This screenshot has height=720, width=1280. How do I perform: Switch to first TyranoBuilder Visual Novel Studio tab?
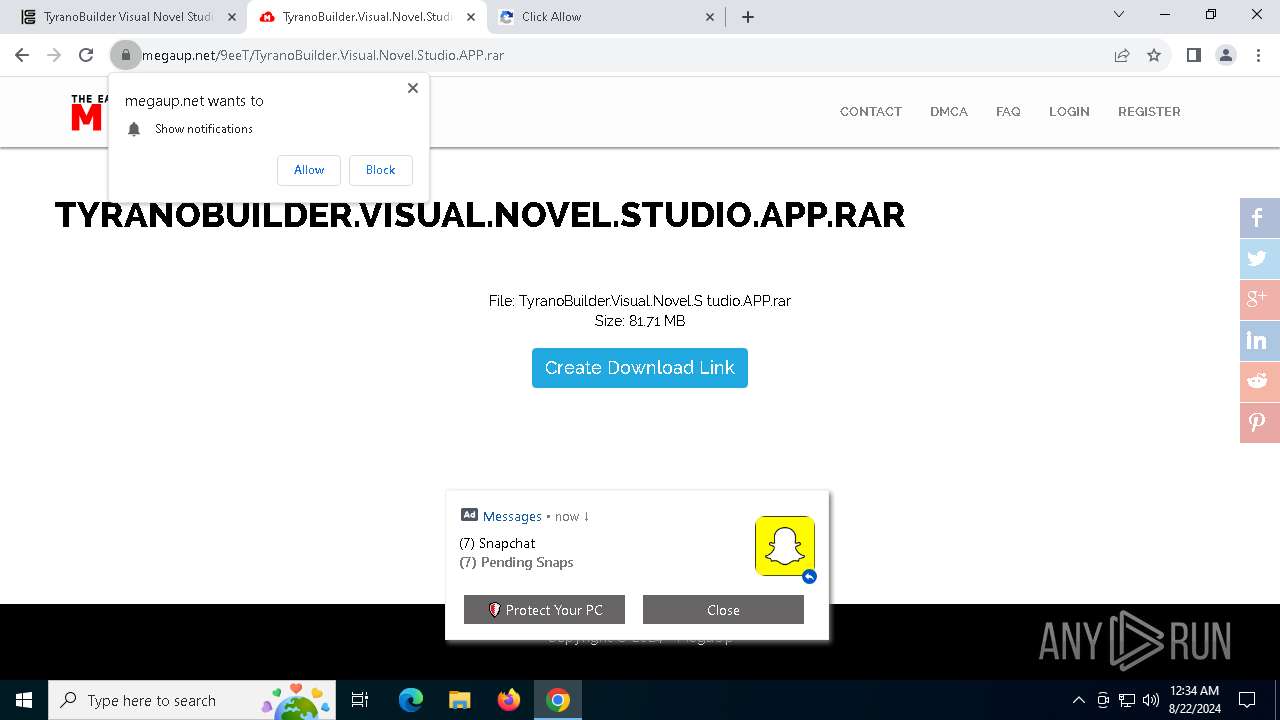click(128, 17)
